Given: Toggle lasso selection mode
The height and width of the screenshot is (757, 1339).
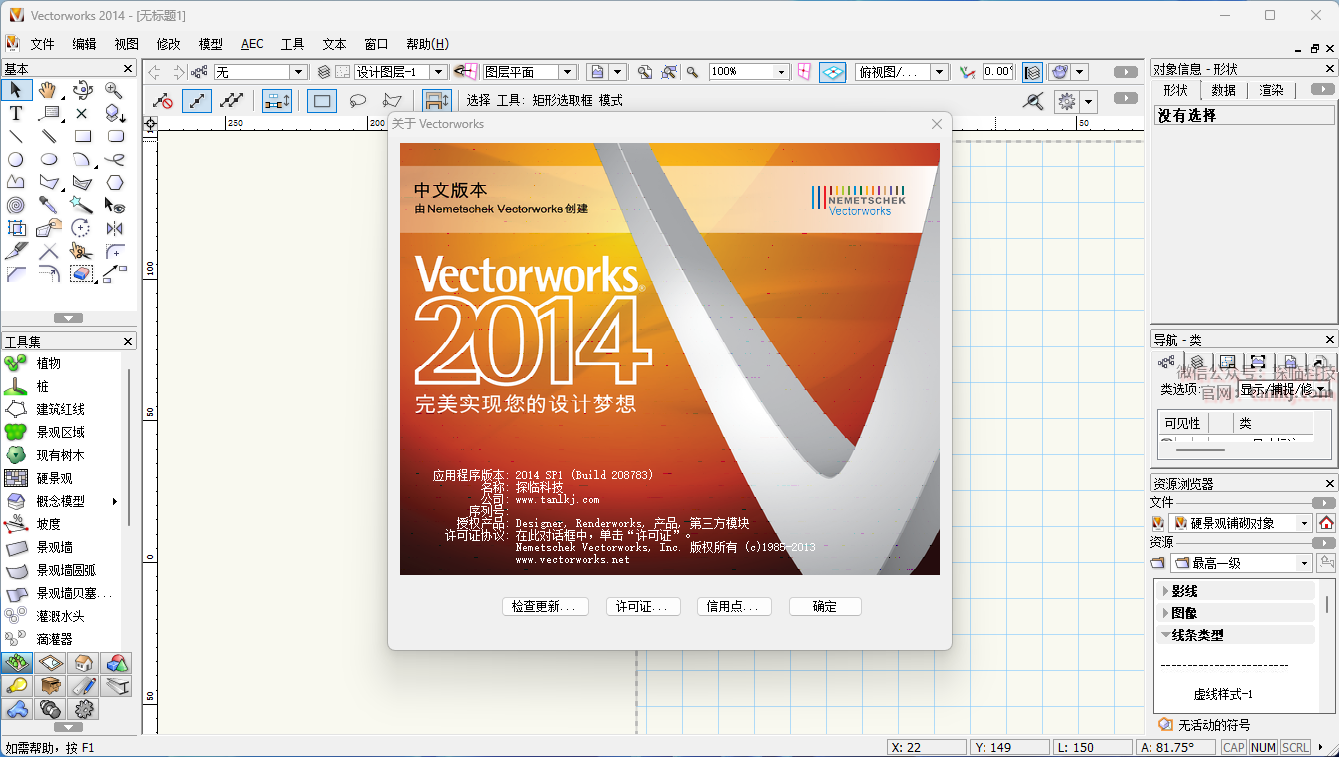Looking at the screenshot, I should click(357, 101).
